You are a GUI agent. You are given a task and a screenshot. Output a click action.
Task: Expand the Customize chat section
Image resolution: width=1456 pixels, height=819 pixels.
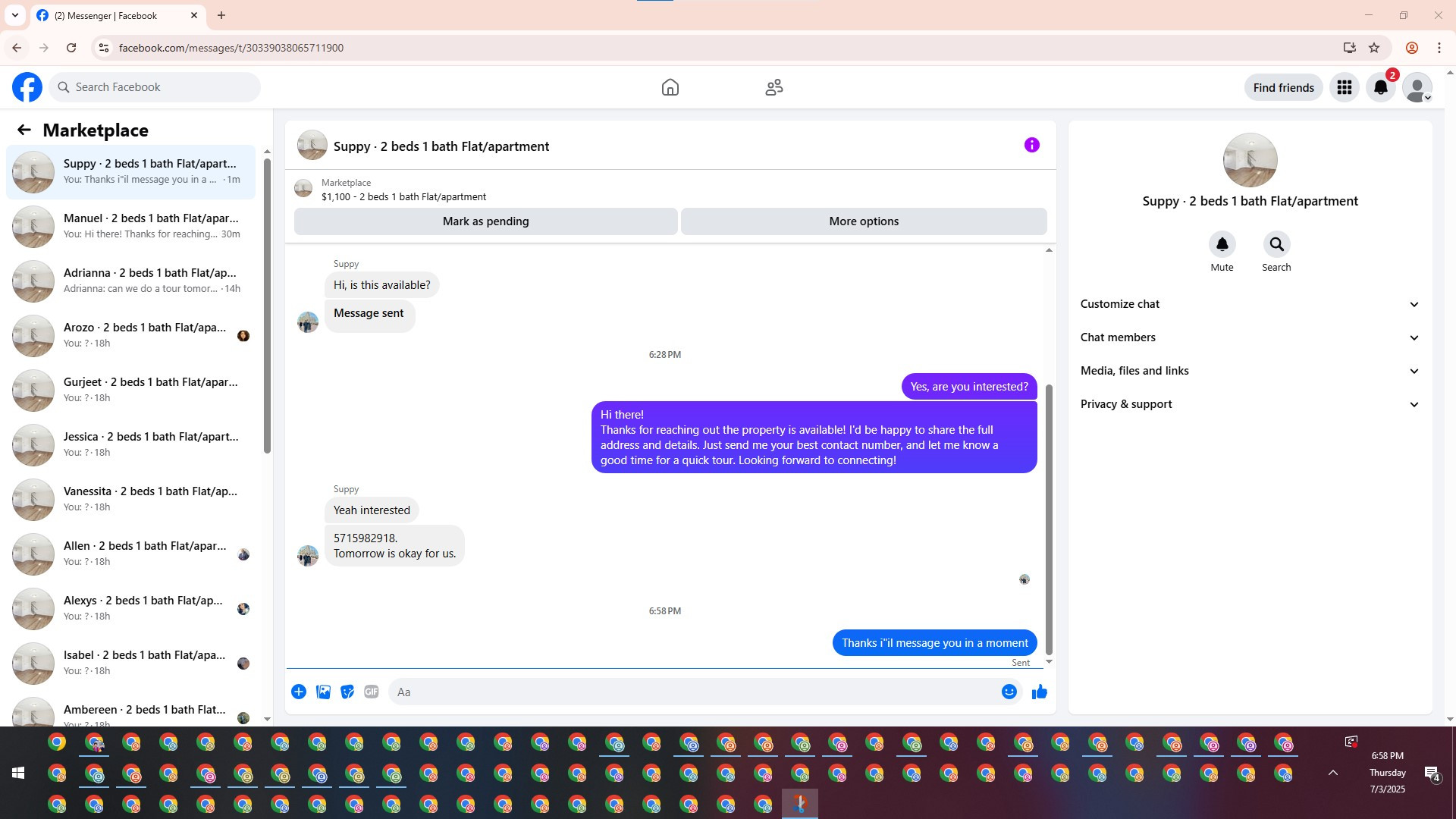[x=1249, y=304]
